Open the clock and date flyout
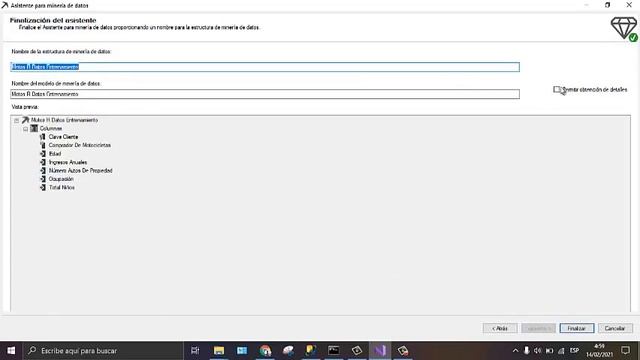 pos(599,351)
